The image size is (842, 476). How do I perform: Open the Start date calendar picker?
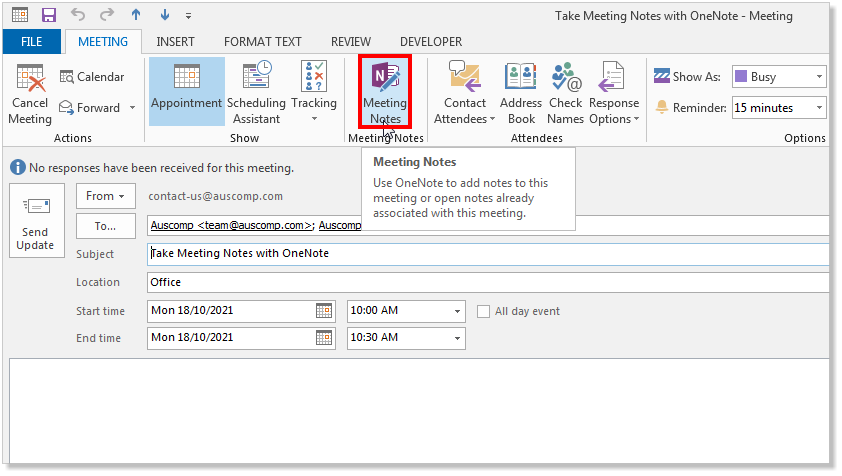click(324, 311)
